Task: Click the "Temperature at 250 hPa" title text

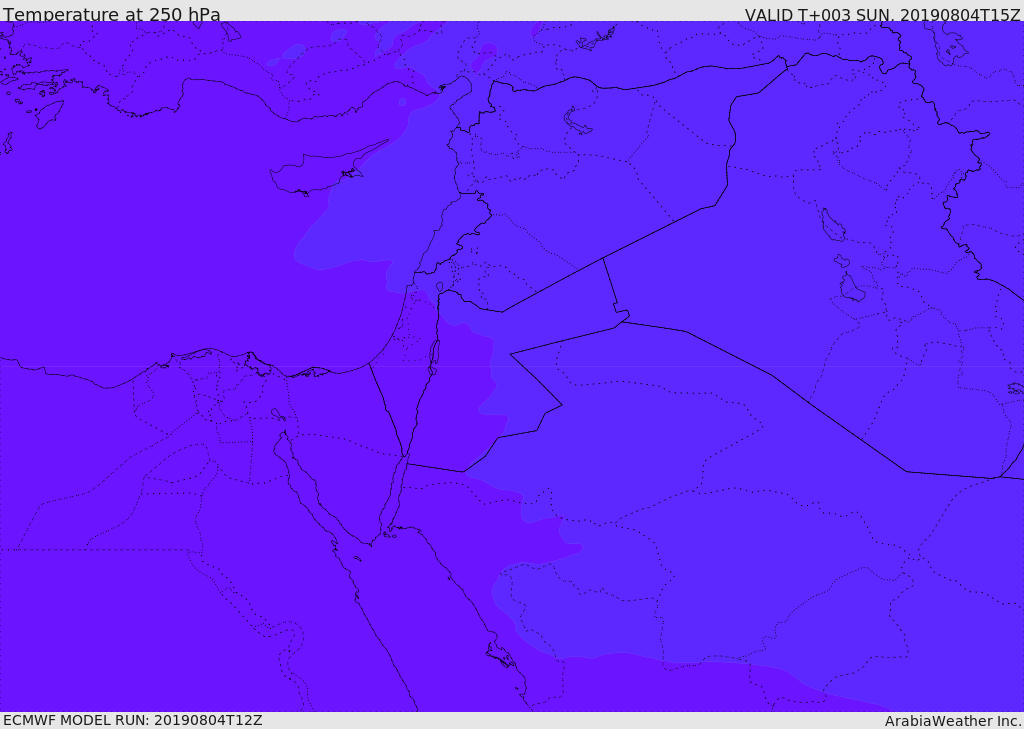Action: (x=112, y=14)
